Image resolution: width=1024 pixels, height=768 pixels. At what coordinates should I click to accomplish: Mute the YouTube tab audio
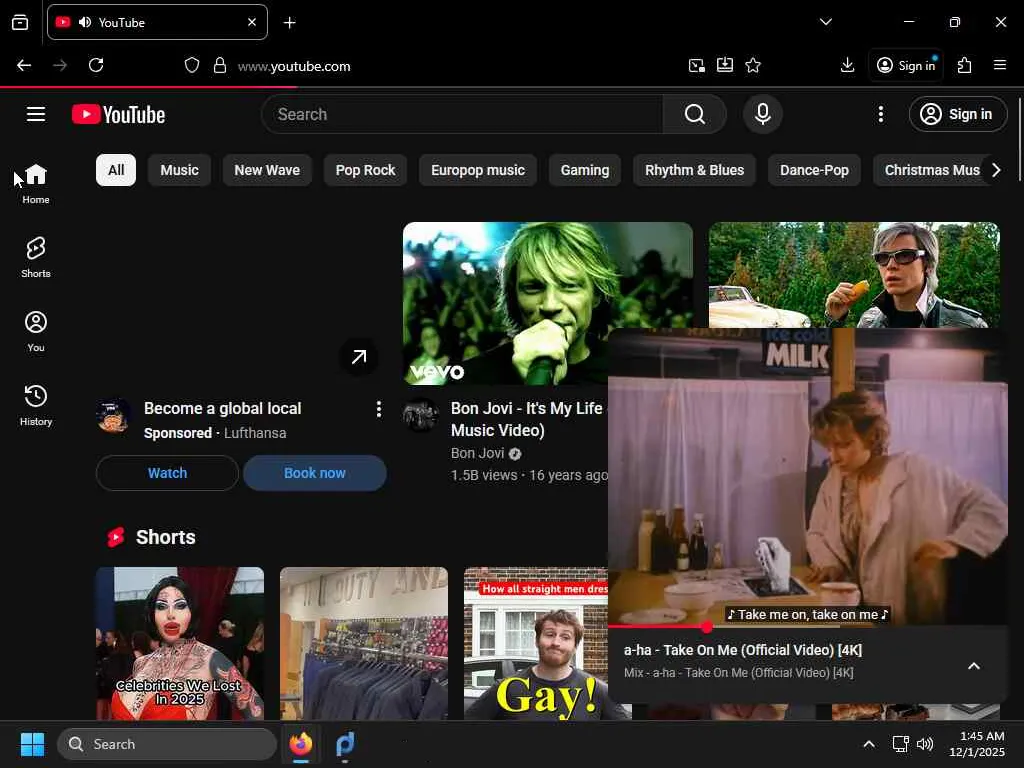coord(85,22)
